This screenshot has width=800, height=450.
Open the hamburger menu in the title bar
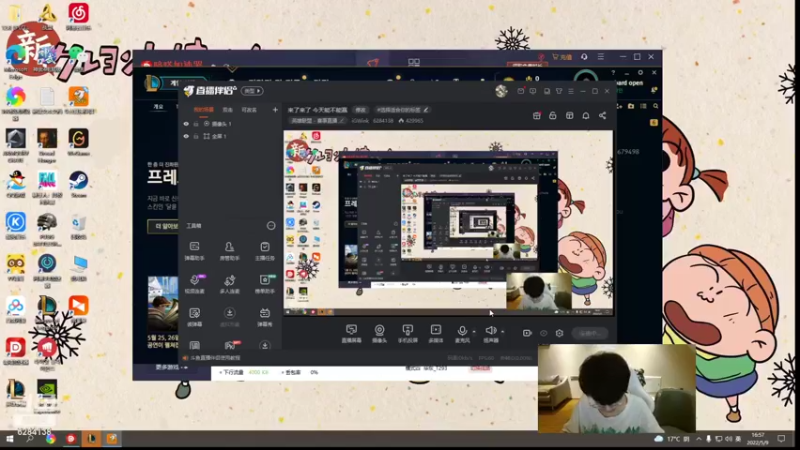point(571,91)
